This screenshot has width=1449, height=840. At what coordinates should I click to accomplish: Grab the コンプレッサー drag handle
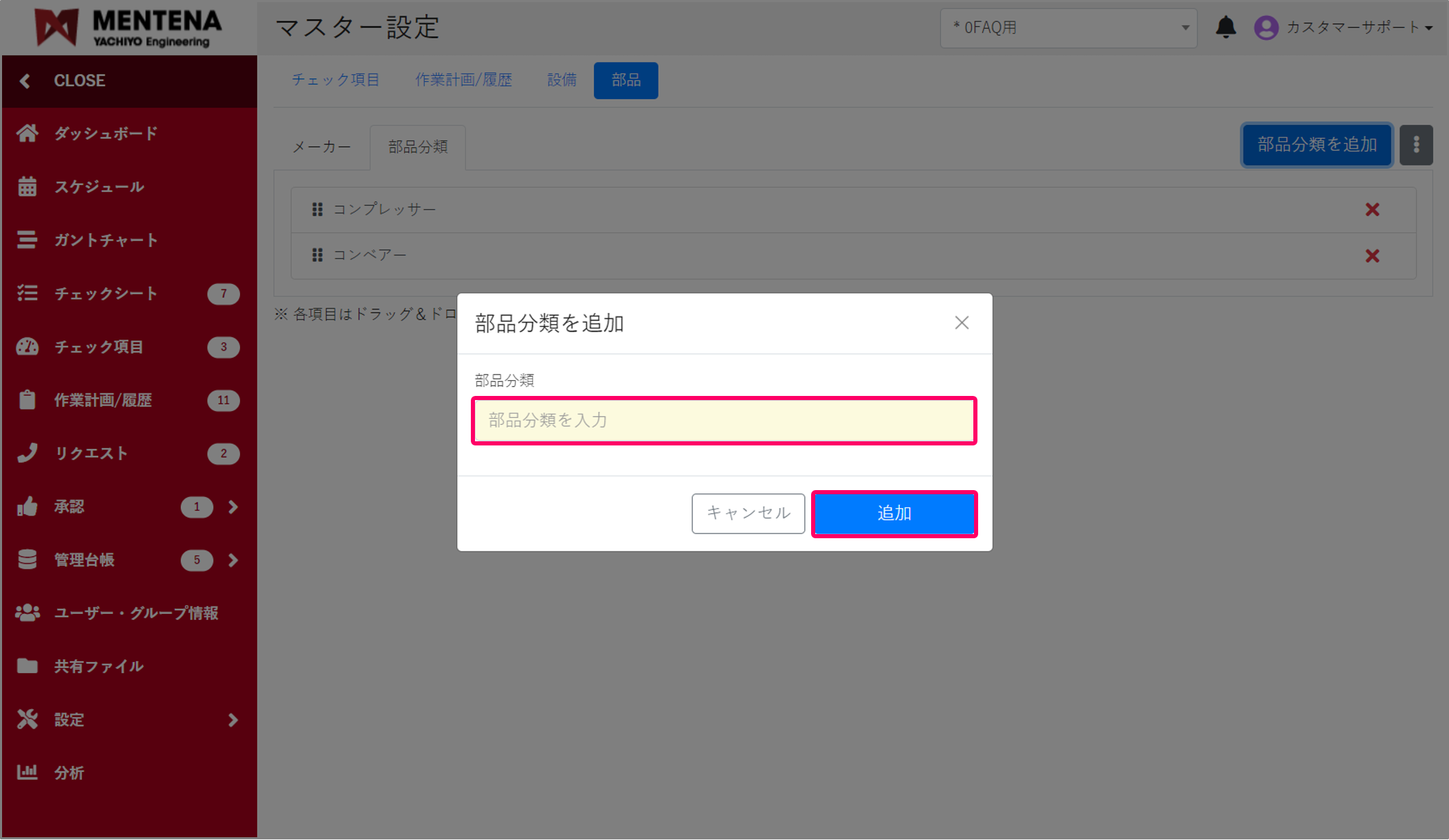click(x=318, y=209)
